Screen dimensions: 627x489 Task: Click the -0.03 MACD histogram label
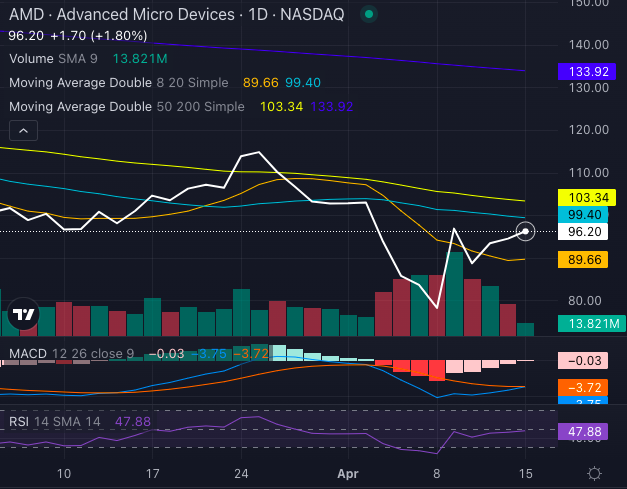(x=583, y=361)
